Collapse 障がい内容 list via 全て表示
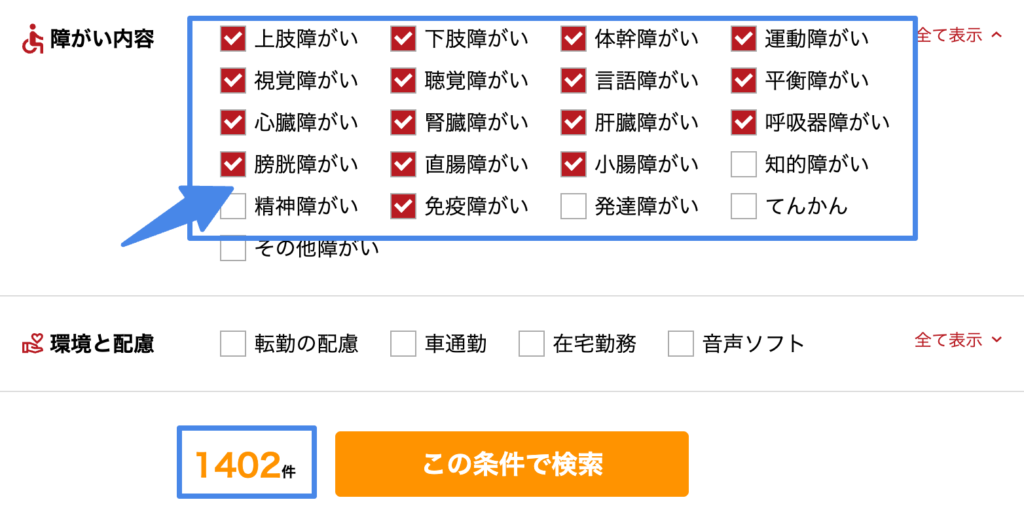The width and height of the screenshot is (1024, 521). 959,36
